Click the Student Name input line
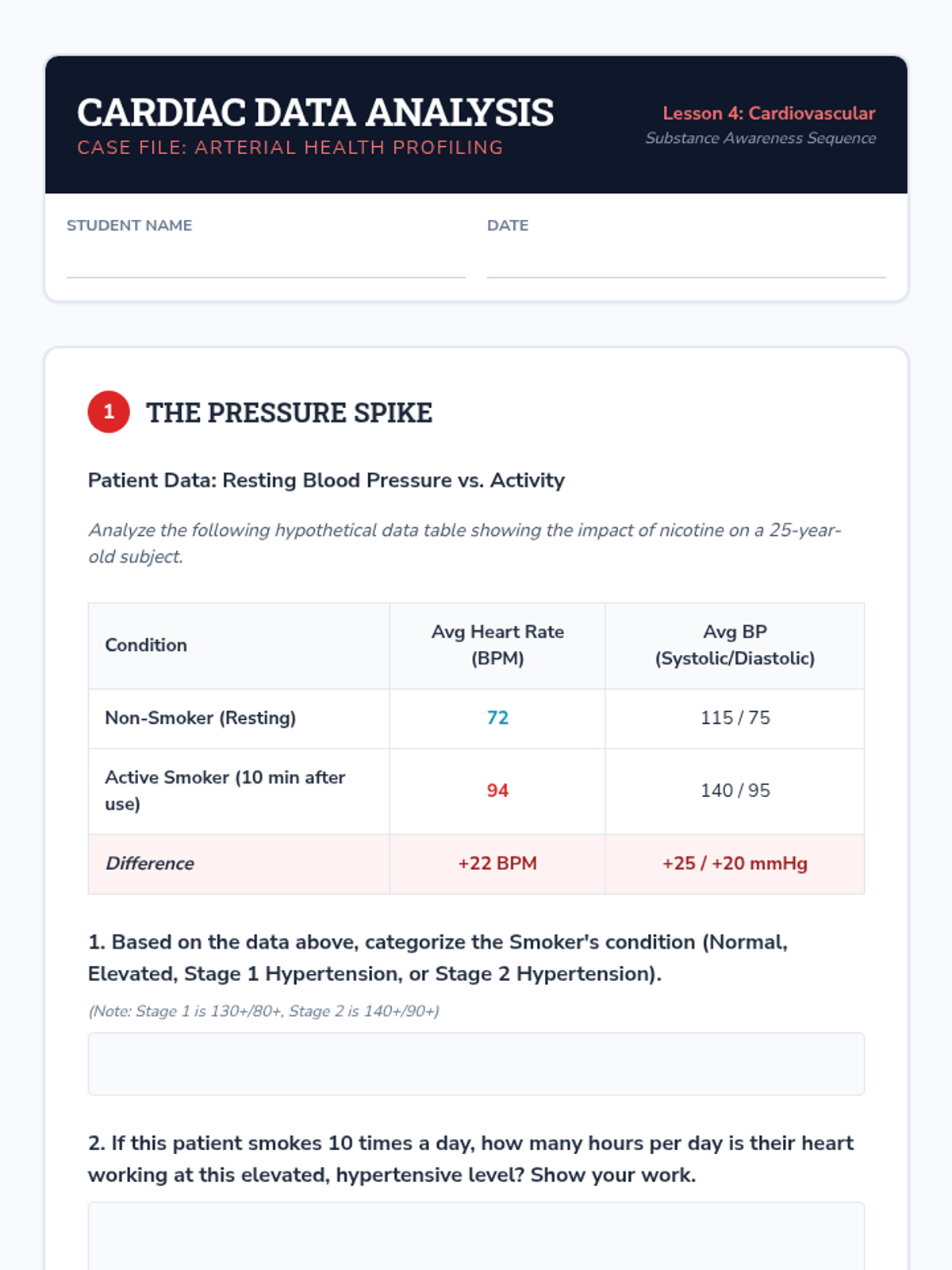 (x=266, y=262)
